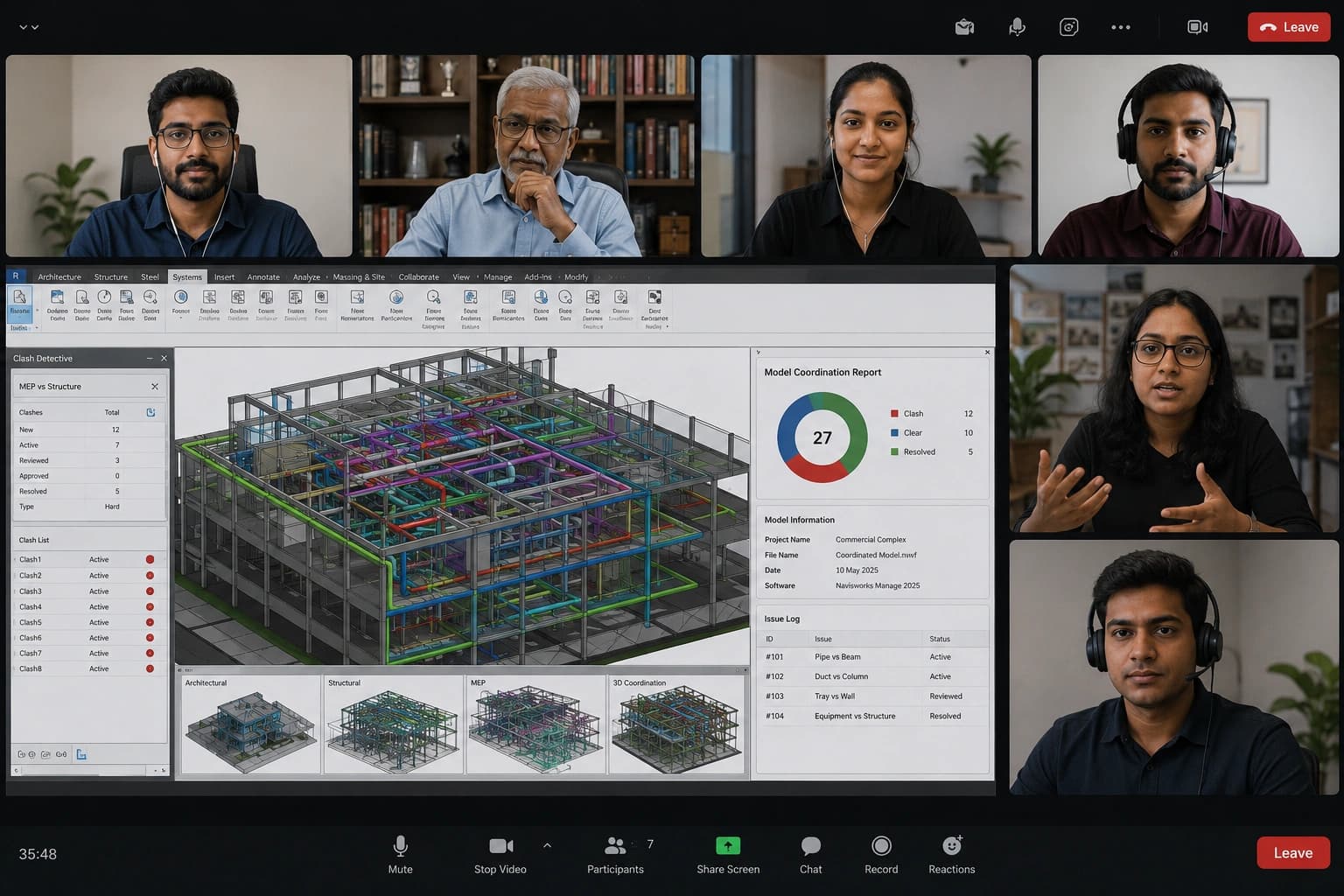Click the green Resolved legend swatch
Viewport: 1344px width, 896px height.
tap(894, 451)
